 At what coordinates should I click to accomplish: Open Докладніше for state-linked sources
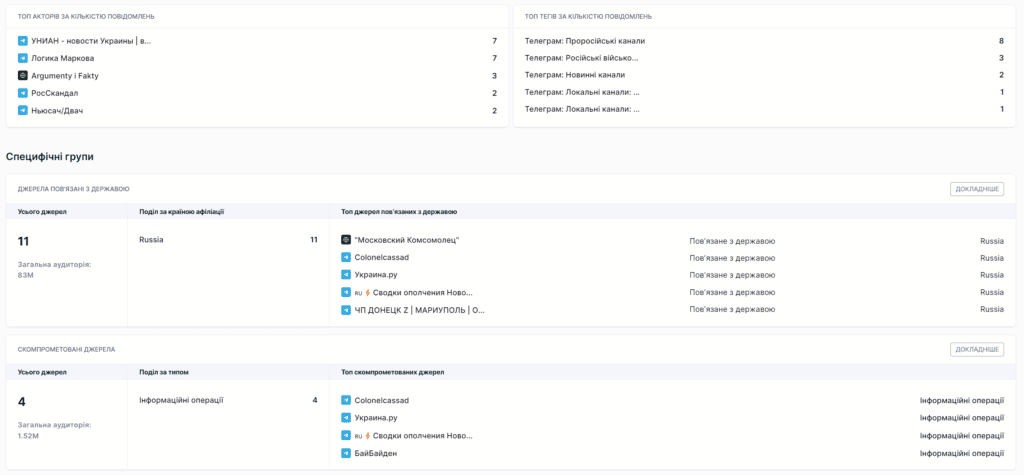coord(976,189)
